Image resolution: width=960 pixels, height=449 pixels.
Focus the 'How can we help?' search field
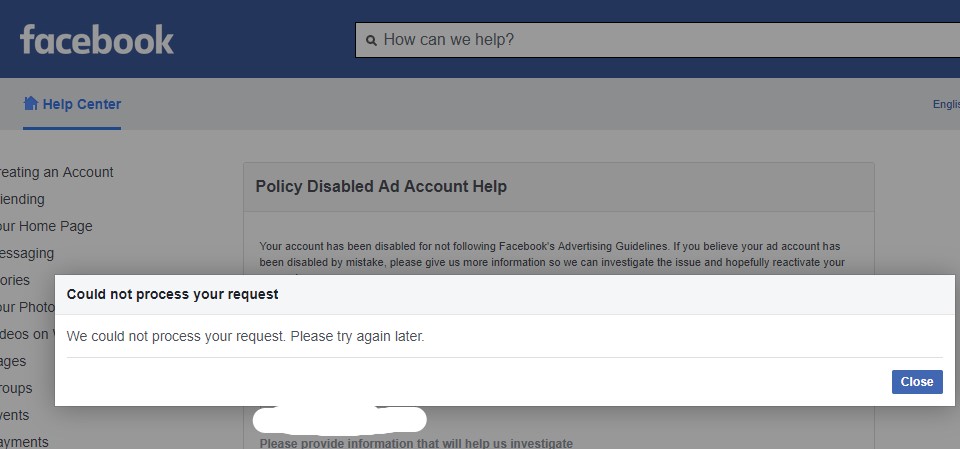click(658, 40)
